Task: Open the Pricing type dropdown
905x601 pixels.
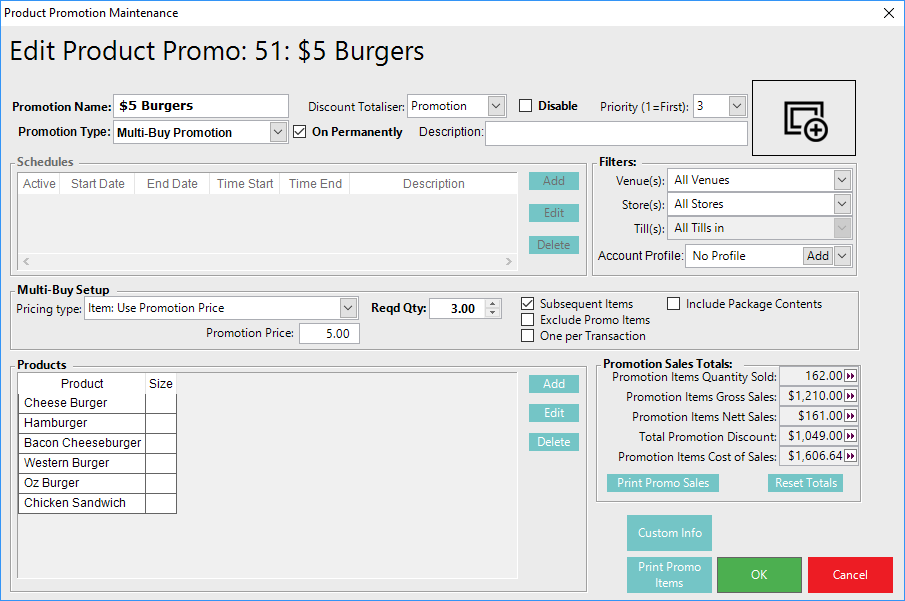Action: tap(348, 308)
